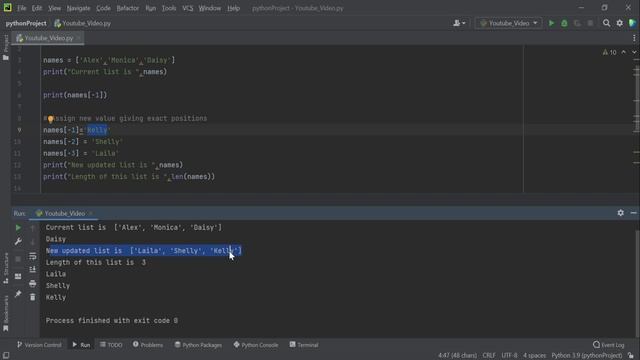Rerun program in Run panel
The width and height of the screenshot is (640, 360).
coord(18,228)
